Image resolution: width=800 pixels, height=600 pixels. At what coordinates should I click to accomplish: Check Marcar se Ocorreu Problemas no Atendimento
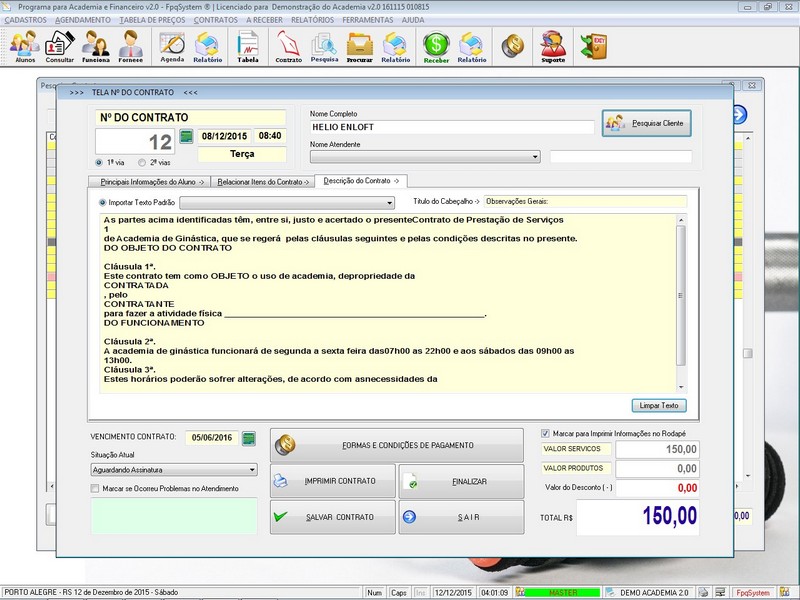coord(95,488)
